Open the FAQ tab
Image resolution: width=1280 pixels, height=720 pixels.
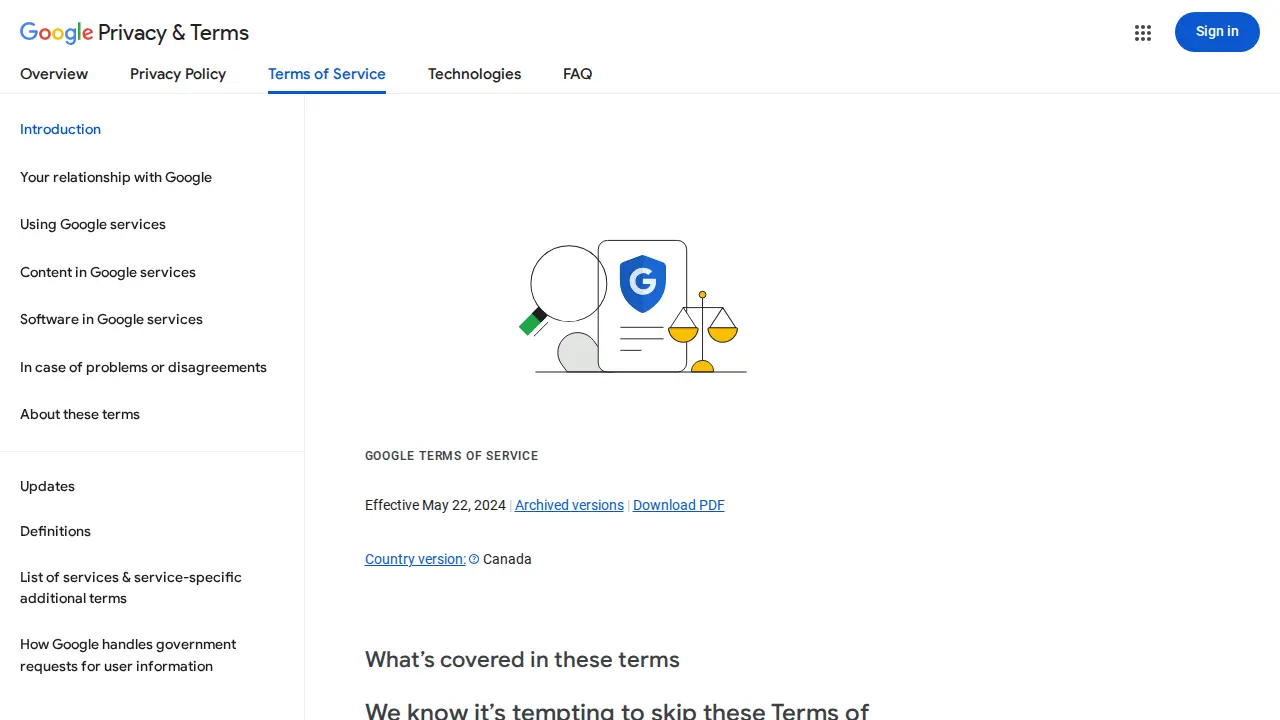578,74
